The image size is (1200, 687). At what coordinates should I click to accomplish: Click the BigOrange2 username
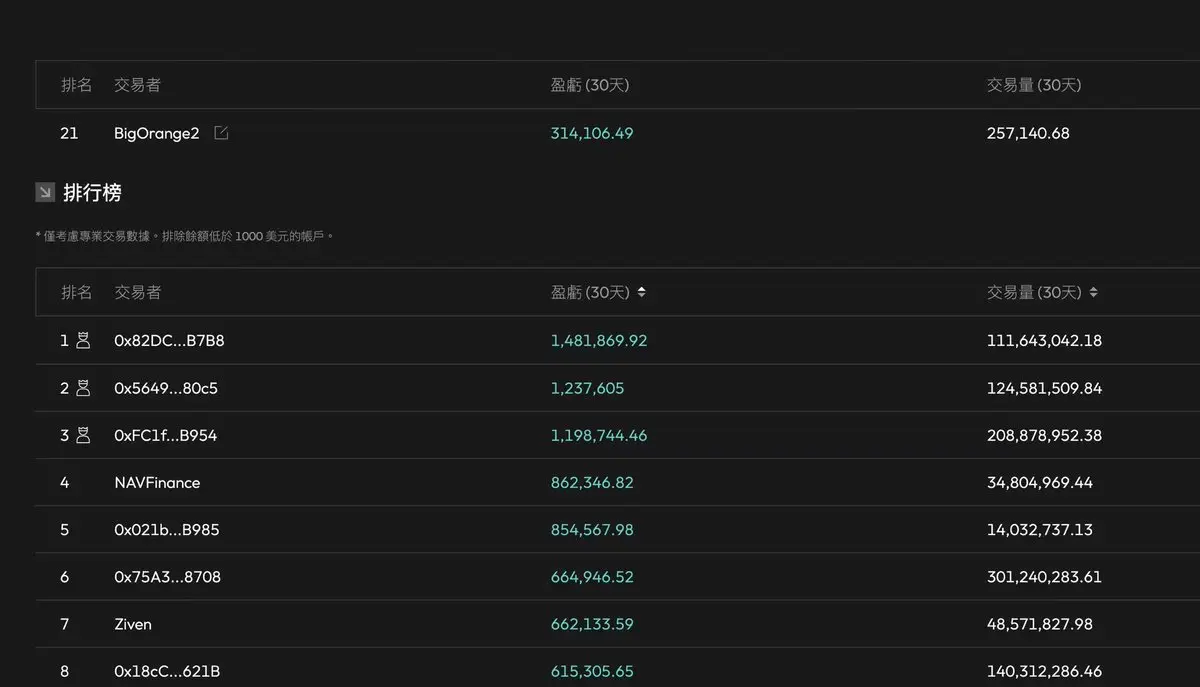pyautogui.click(x=156, y=133)
